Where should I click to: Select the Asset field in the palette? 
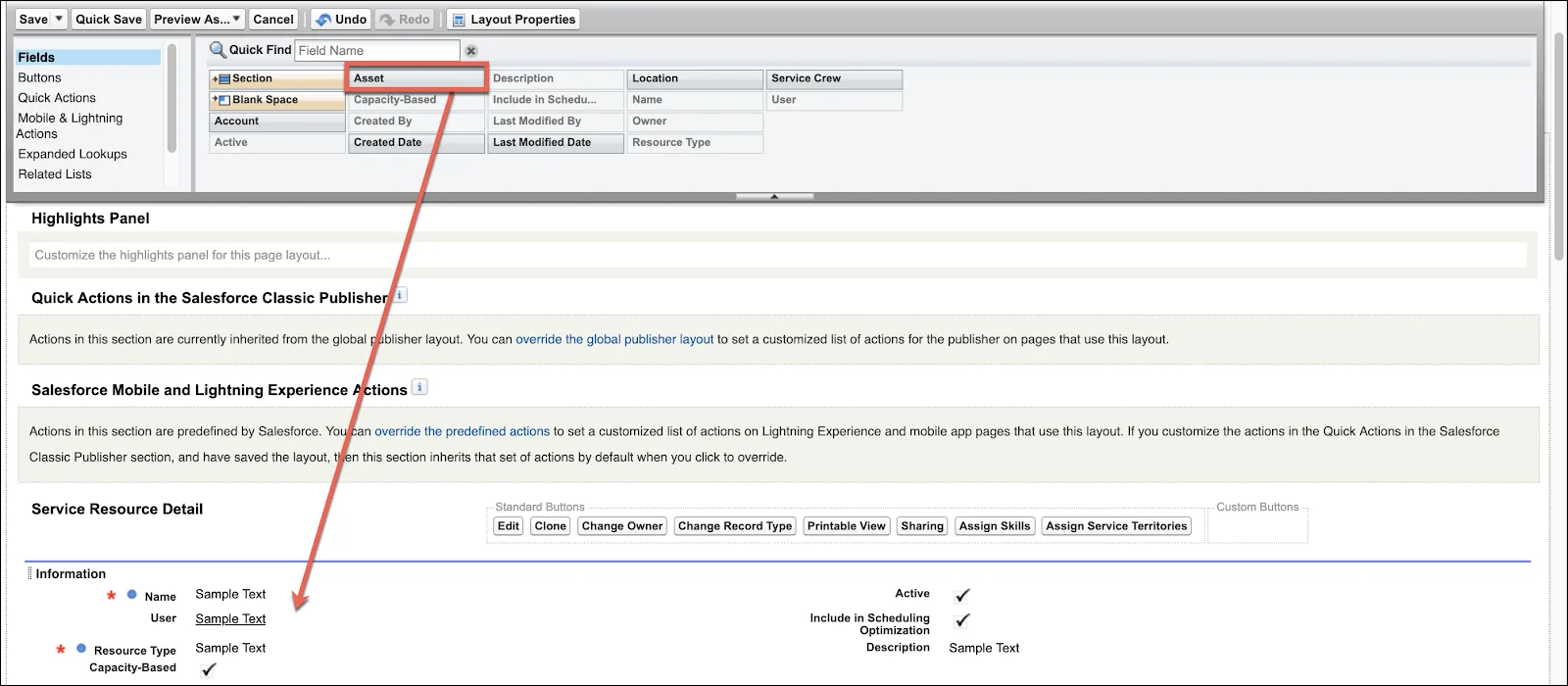pos(416,78)
